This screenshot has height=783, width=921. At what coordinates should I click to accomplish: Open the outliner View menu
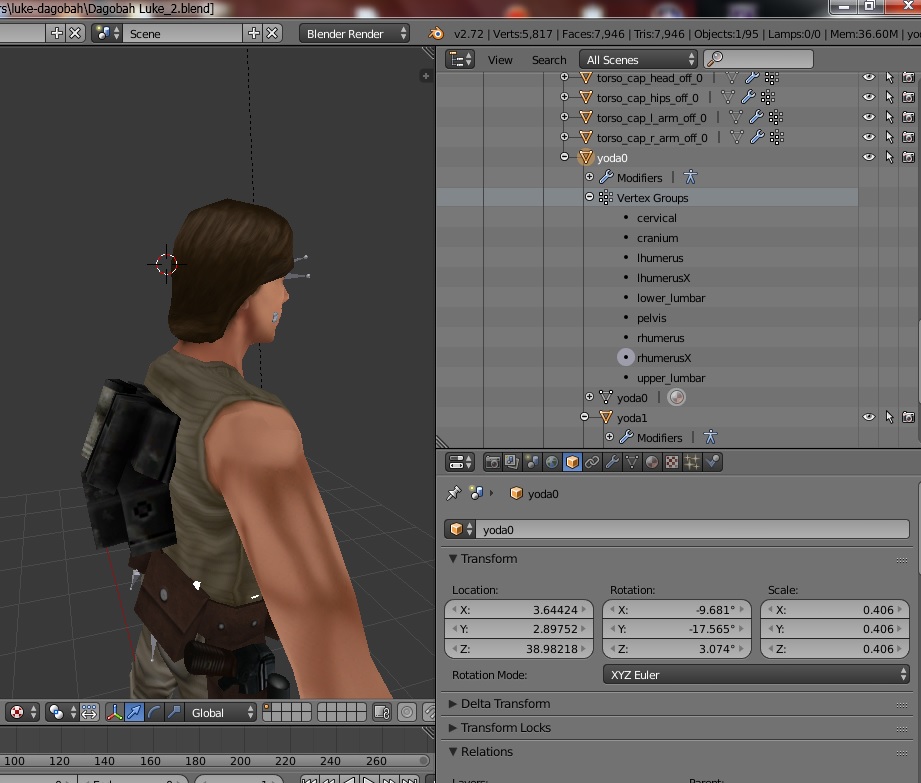(x=500, y=60)
